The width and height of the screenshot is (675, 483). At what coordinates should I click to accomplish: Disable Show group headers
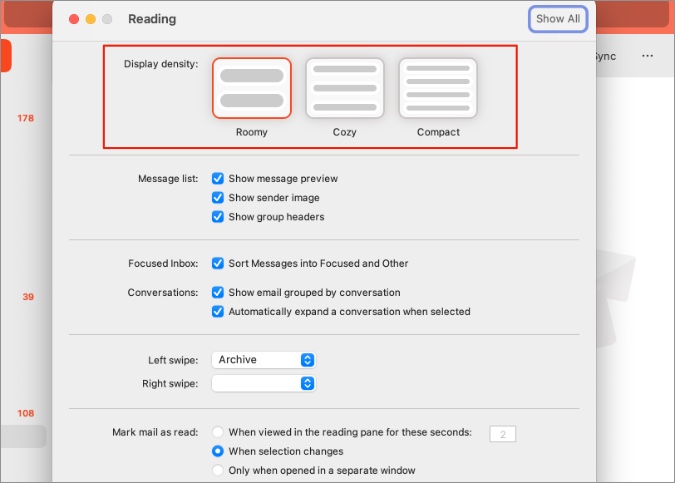click(218, 217)
